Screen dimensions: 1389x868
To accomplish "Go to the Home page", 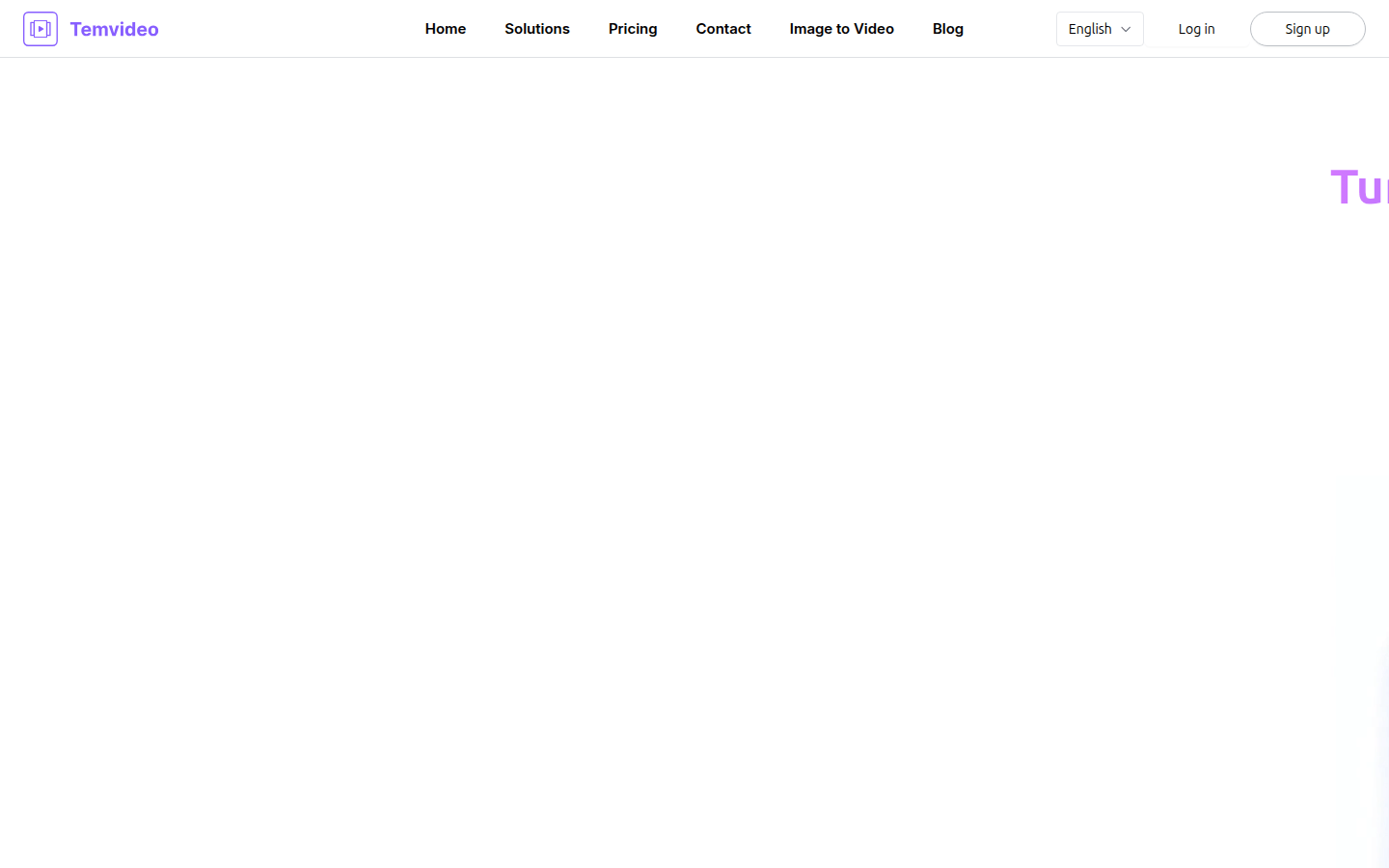I will pos(446,29).
